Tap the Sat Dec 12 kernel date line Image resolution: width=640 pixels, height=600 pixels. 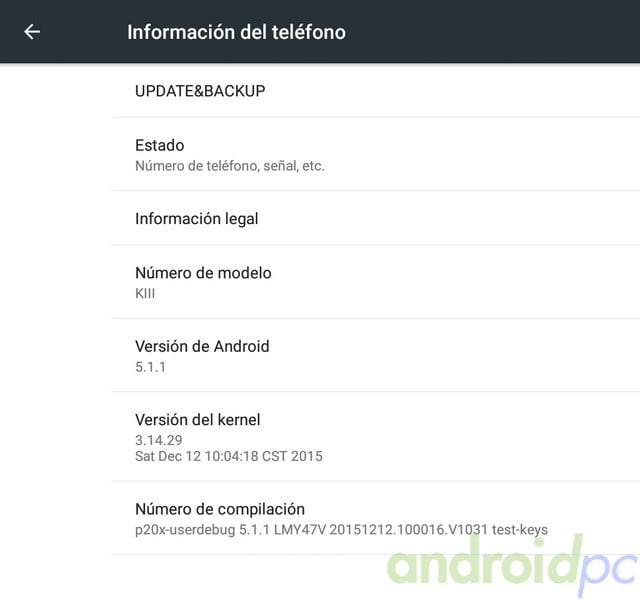pyautogui.click(x=229, y=456)
